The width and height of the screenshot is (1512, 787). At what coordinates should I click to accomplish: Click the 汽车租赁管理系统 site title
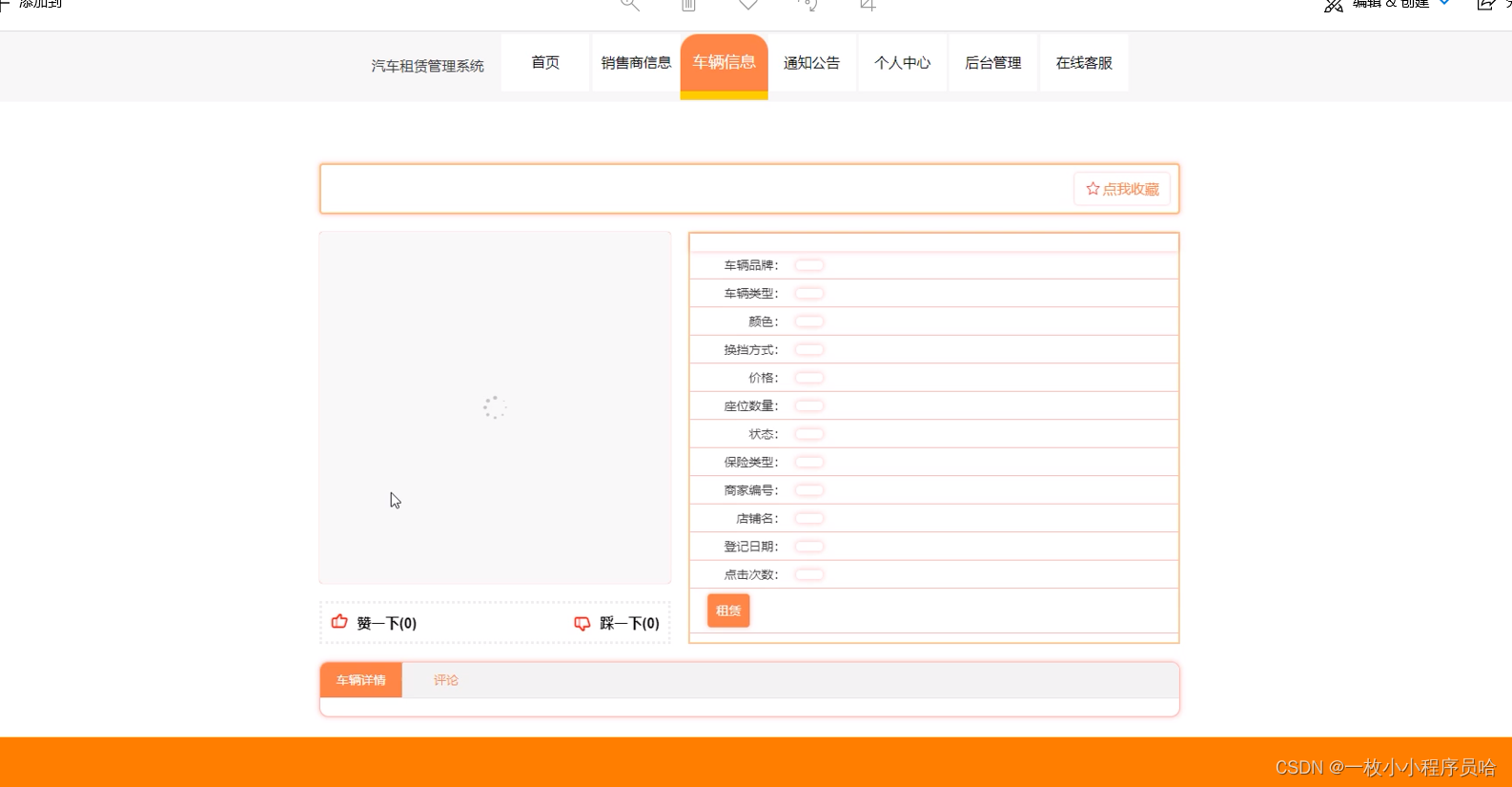(428, 66)
